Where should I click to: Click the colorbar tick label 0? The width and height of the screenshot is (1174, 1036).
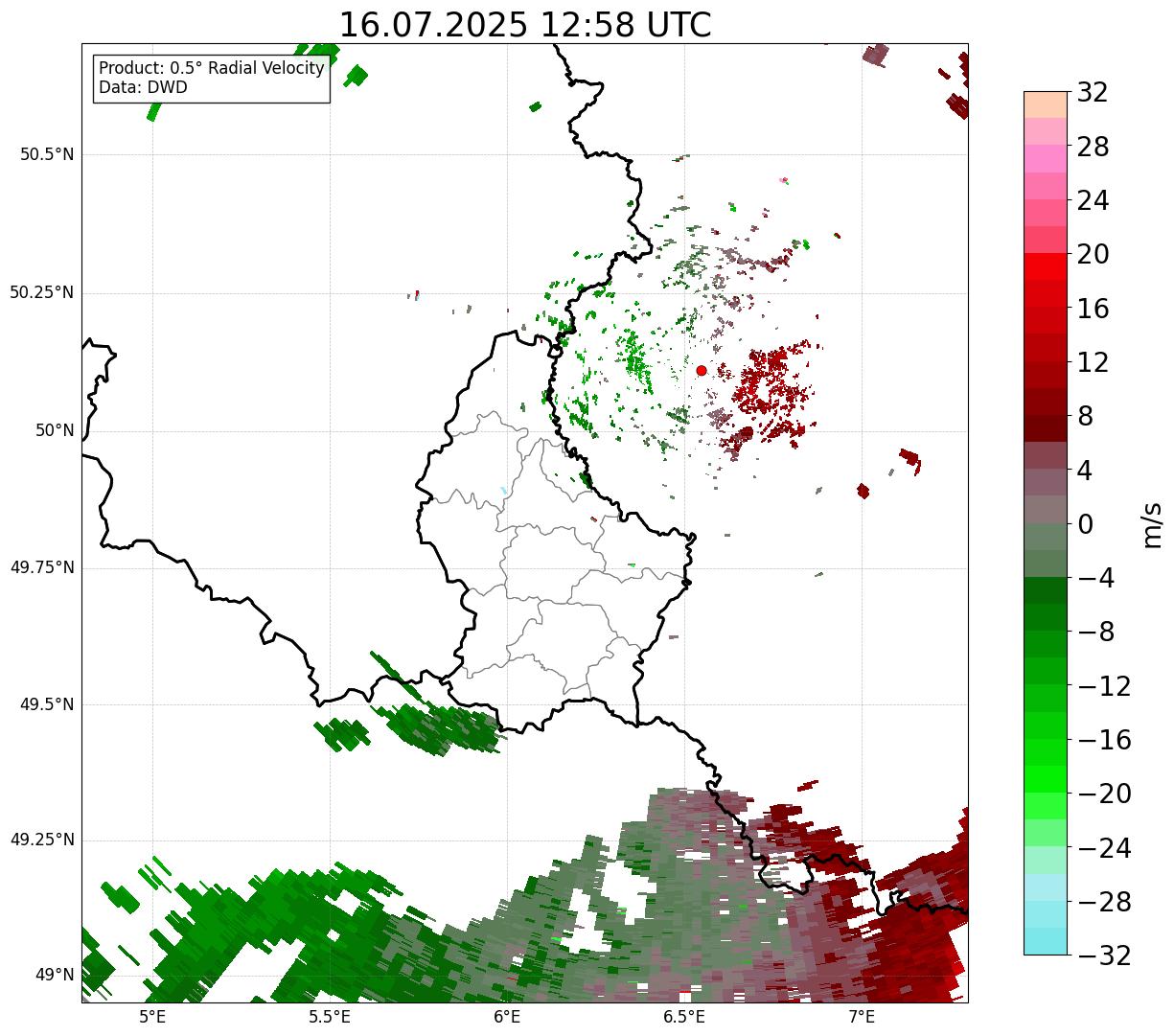point(1085,524)
